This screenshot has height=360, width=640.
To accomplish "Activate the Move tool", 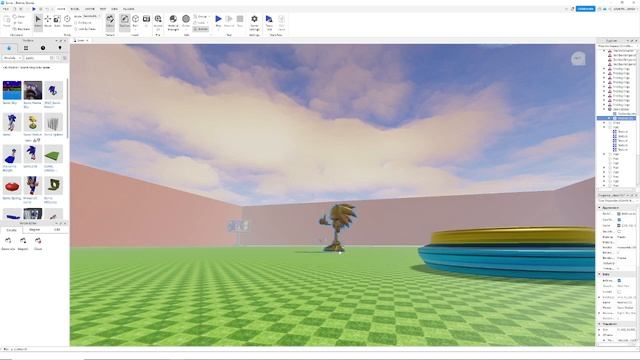I will pyautogui.click(x=48, y=21).
